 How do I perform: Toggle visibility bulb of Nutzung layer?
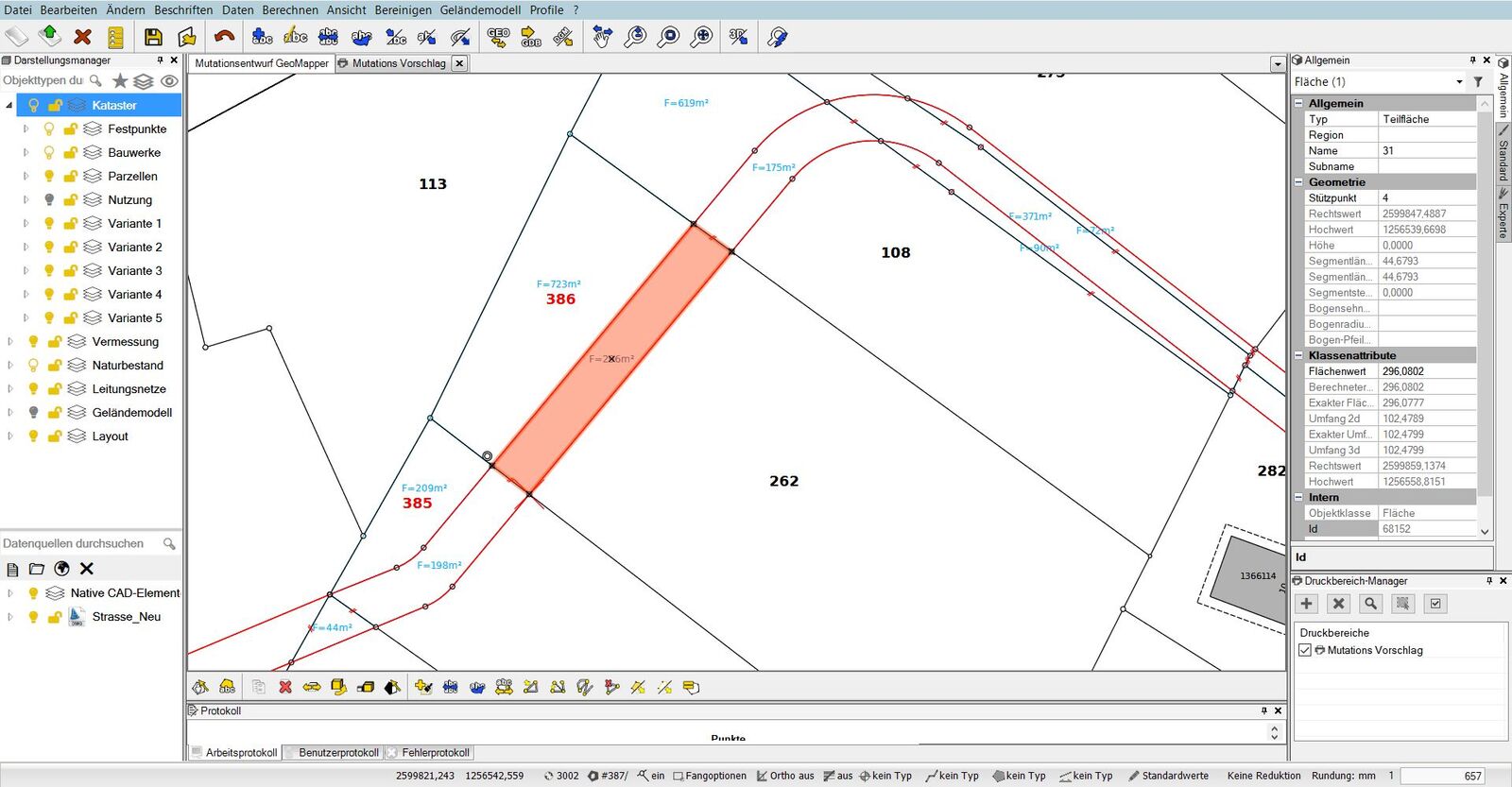49,199
